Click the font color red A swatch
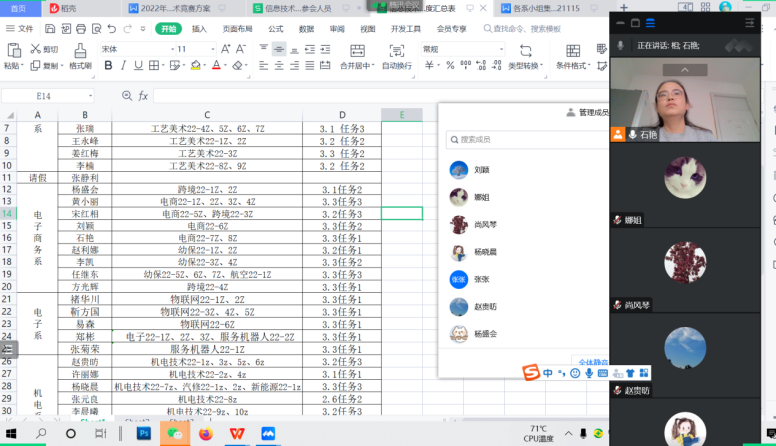776x446 pixels. tap(215, 65)
